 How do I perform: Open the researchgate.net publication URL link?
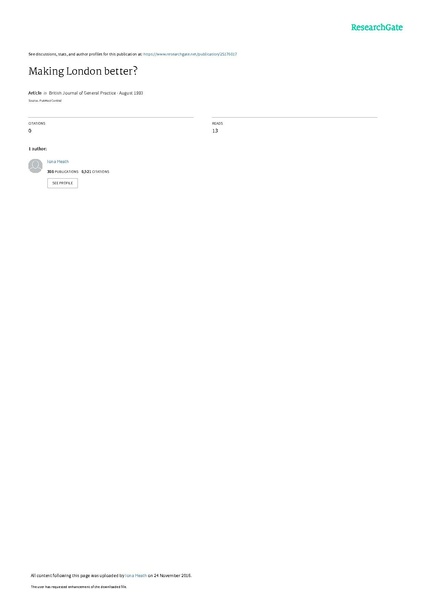(x=190, y=54)
